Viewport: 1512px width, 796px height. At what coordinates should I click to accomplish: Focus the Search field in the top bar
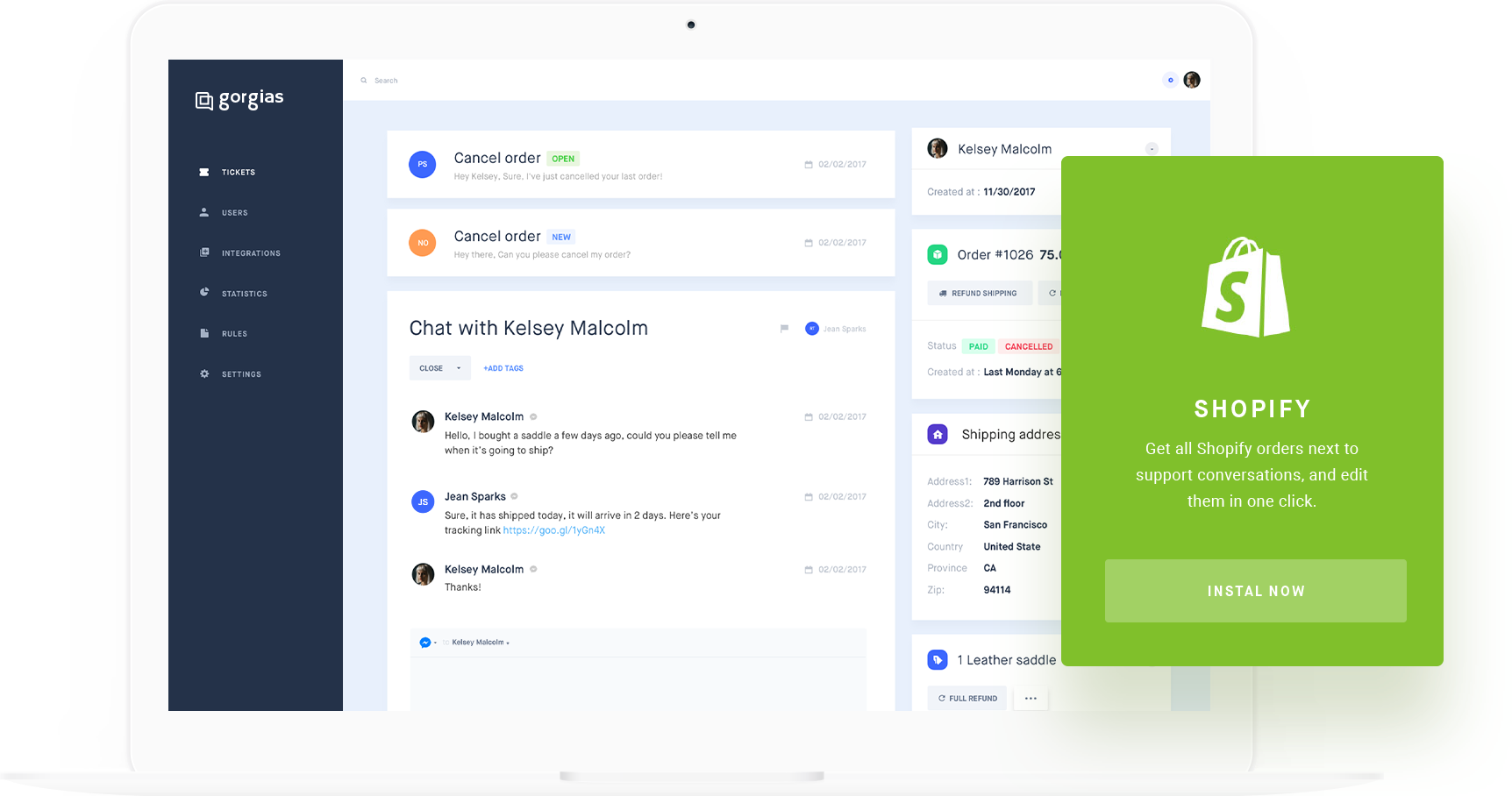click(386, 81)
